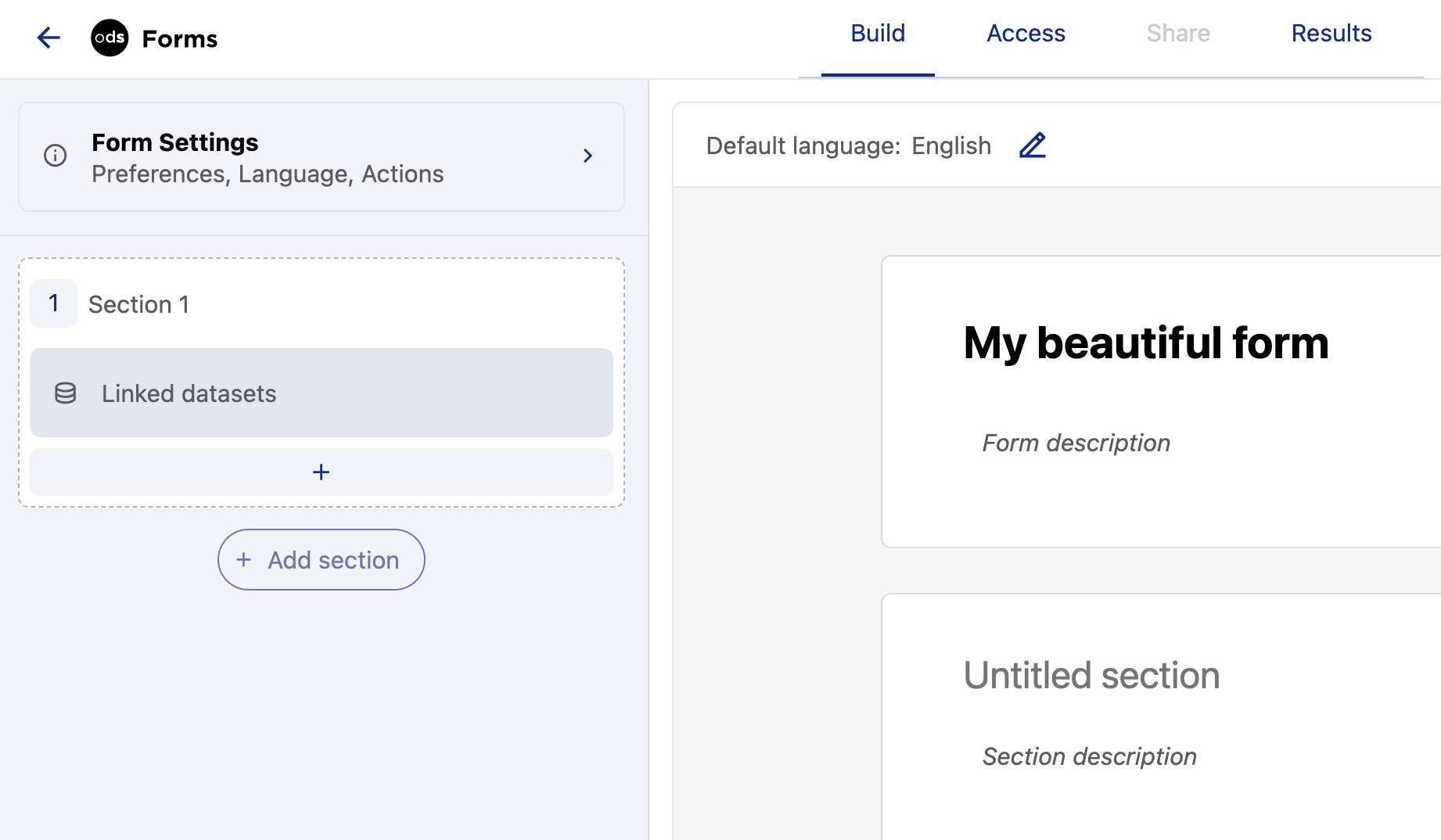Screen dimensions: 1441x840
Task: Click the Form Settings info icon
Action: (x=55, y=156)
